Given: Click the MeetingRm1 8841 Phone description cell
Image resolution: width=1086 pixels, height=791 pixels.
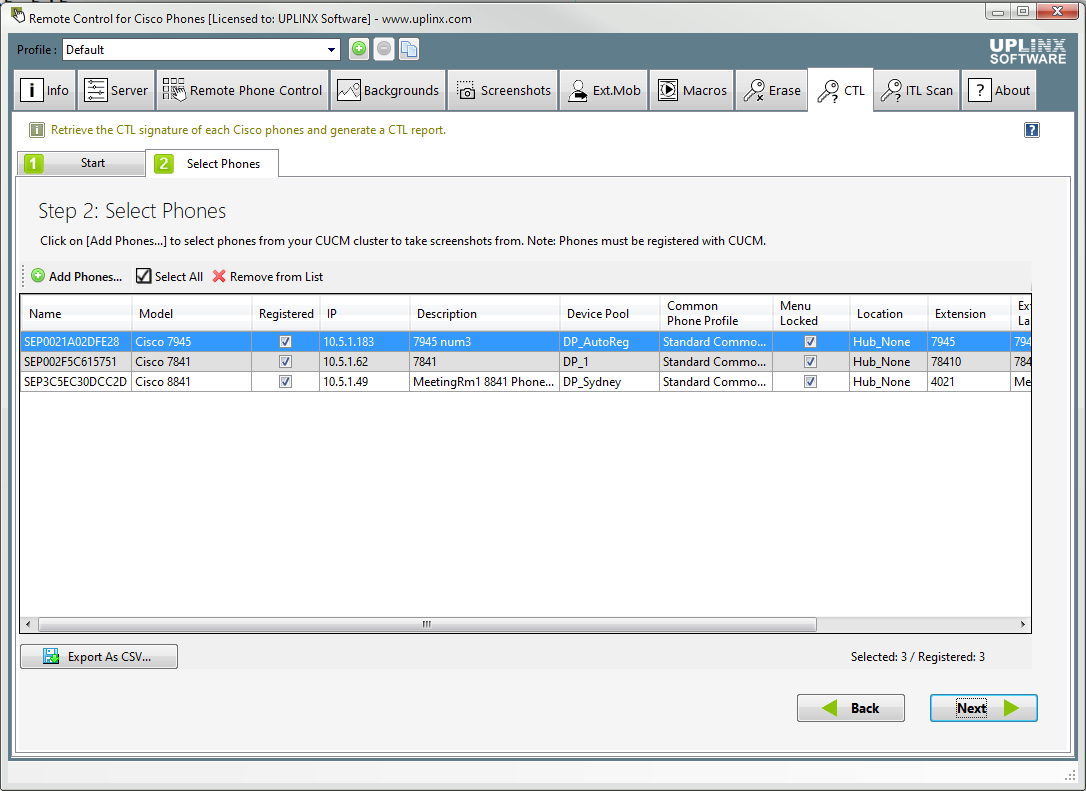Looking at the screenshot, I should coord(483,382).
